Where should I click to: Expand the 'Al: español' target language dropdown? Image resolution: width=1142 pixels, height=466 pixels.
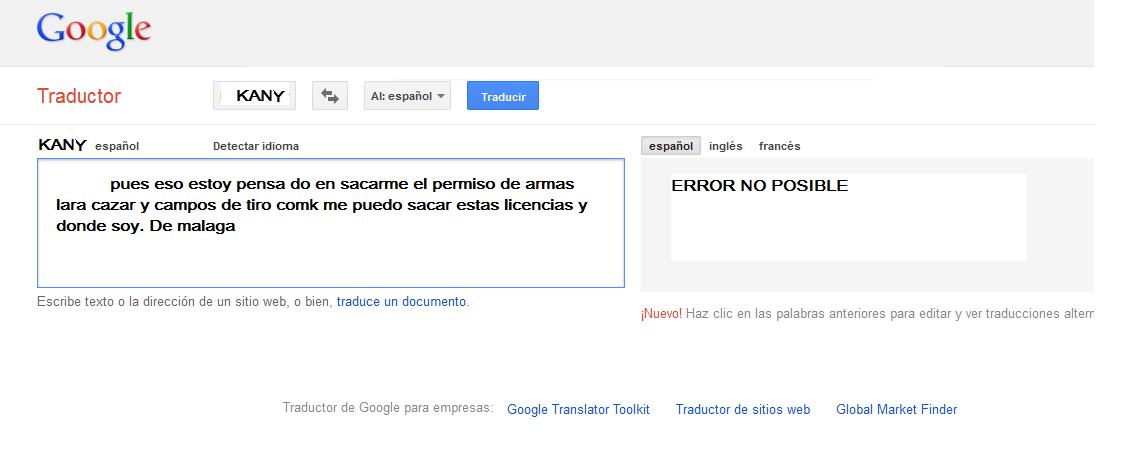coord(407,96)
